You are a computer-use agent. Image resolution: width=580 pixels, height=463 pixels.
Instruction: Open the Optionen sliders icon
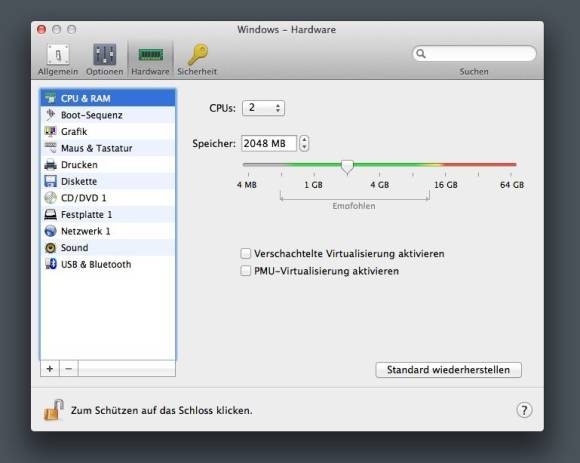pos(105,55)
